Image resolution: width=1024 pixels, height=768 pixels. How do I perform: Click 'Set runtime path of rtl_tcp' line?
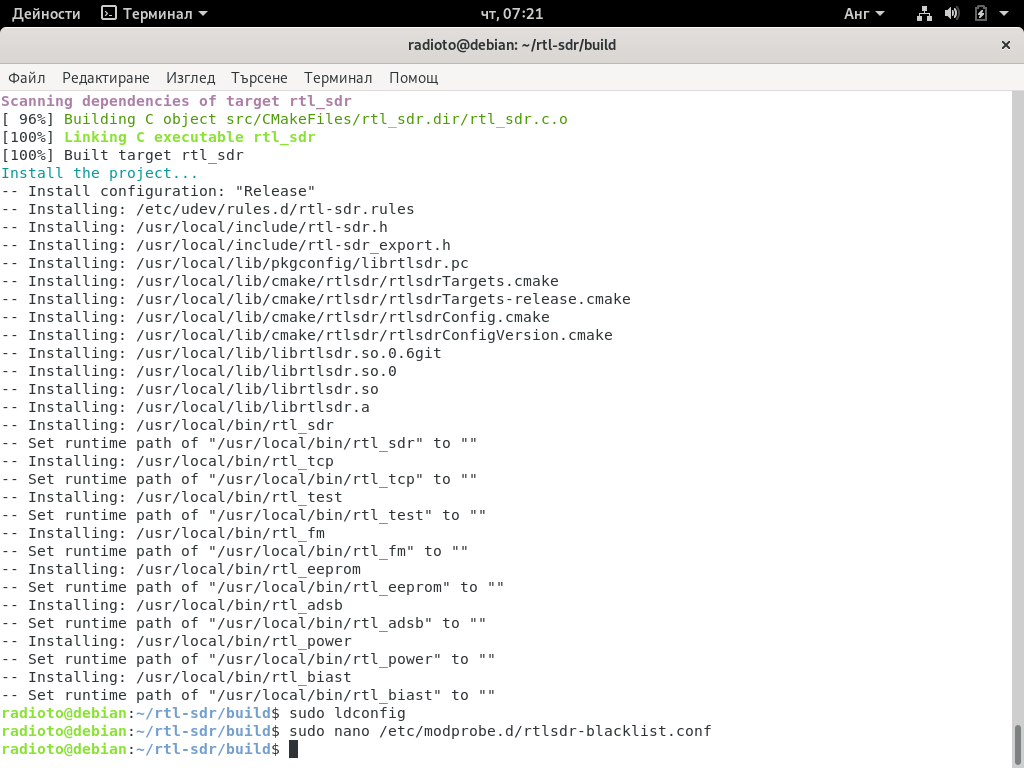coord(239,479)
